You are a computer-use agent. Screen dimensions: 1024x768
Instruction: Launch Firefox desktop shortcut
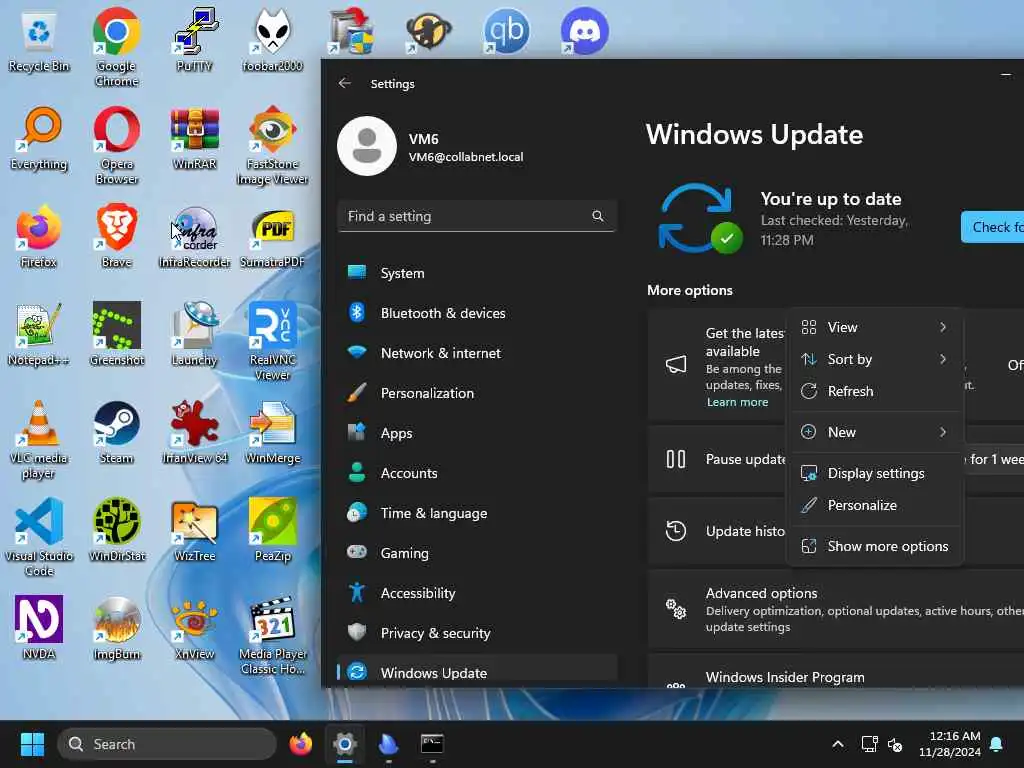pyautogui.click(x=39, y=236)
